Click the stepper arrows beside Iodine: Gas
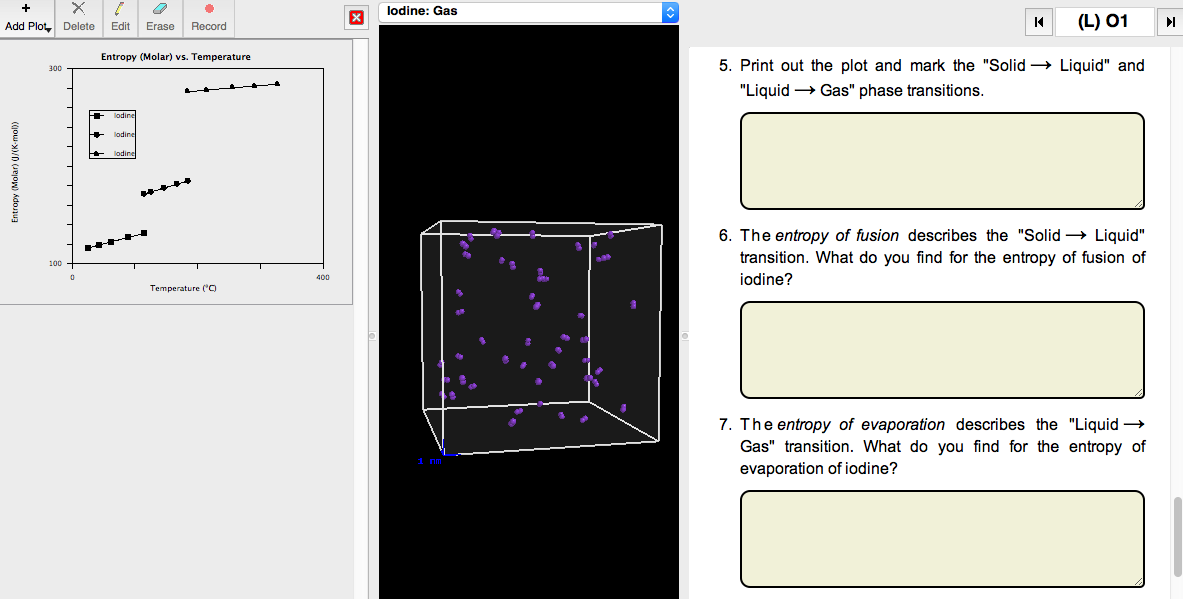 pos(669,11)
